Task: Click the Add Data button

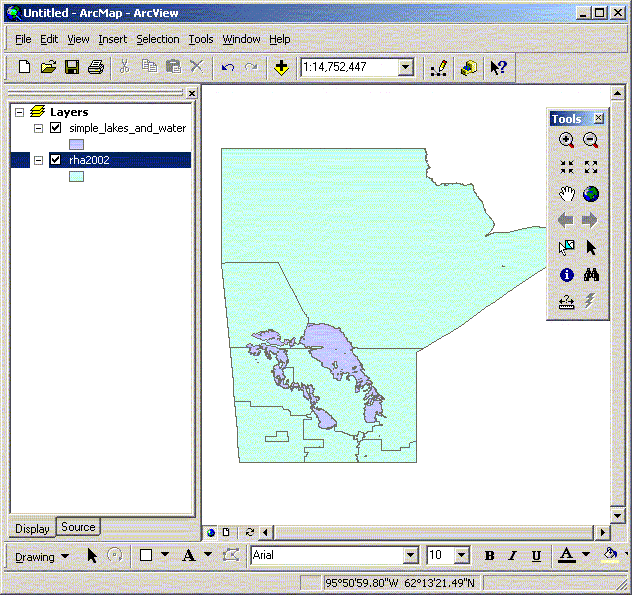Action: coord(281,67)
